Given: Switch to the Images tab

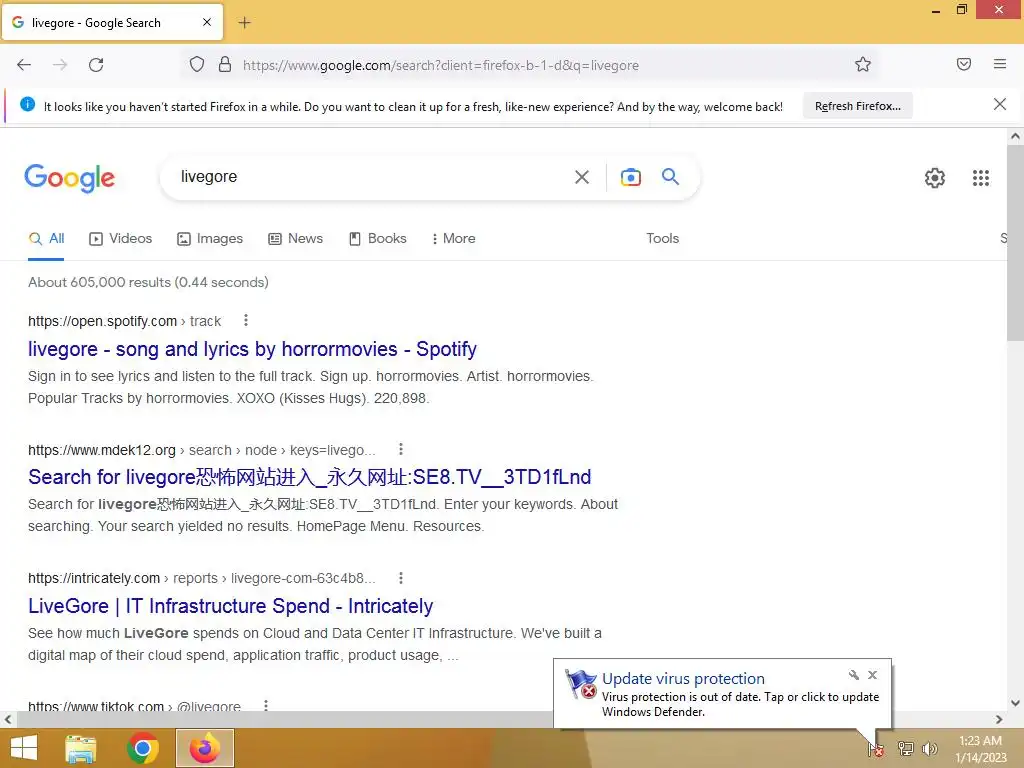Looking at the screenshot, I should [210, 239].
